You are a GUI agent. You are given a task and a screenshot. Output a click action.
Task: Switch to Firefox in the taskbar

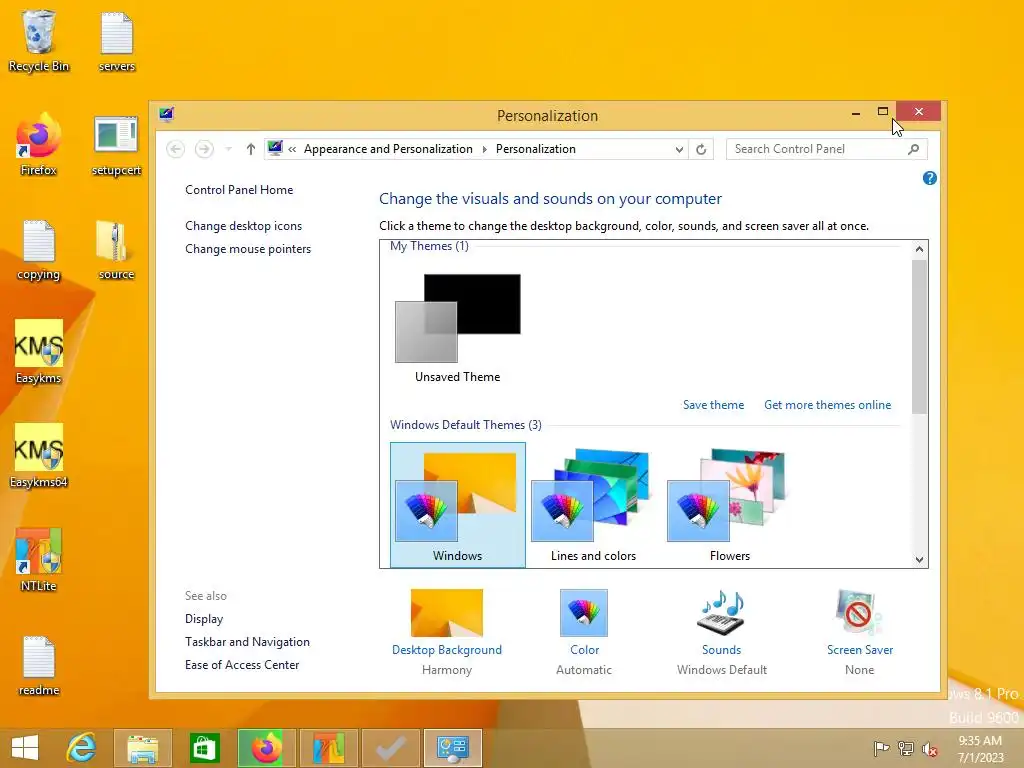click(266, 748)
